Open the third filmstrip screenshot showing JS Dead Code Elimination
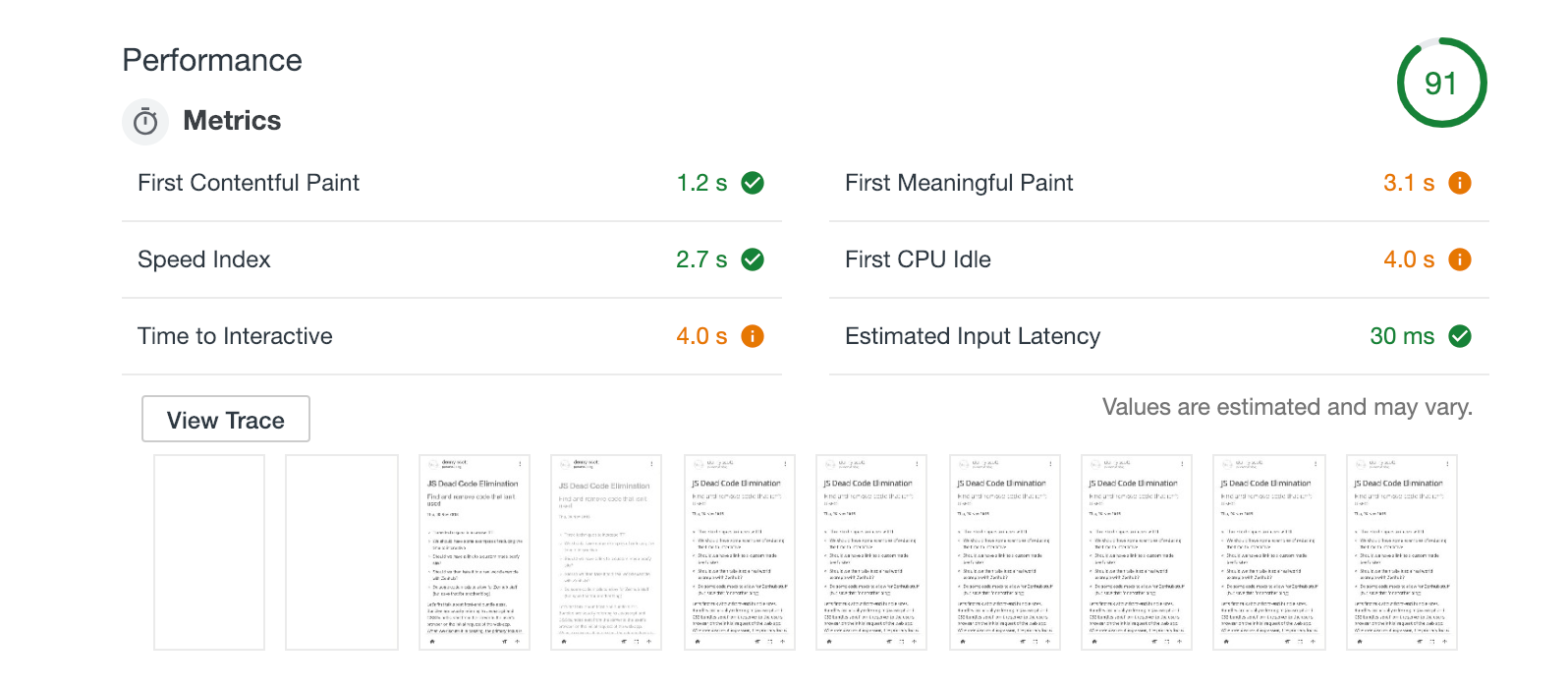1568x690 pixels. point(474,552)
